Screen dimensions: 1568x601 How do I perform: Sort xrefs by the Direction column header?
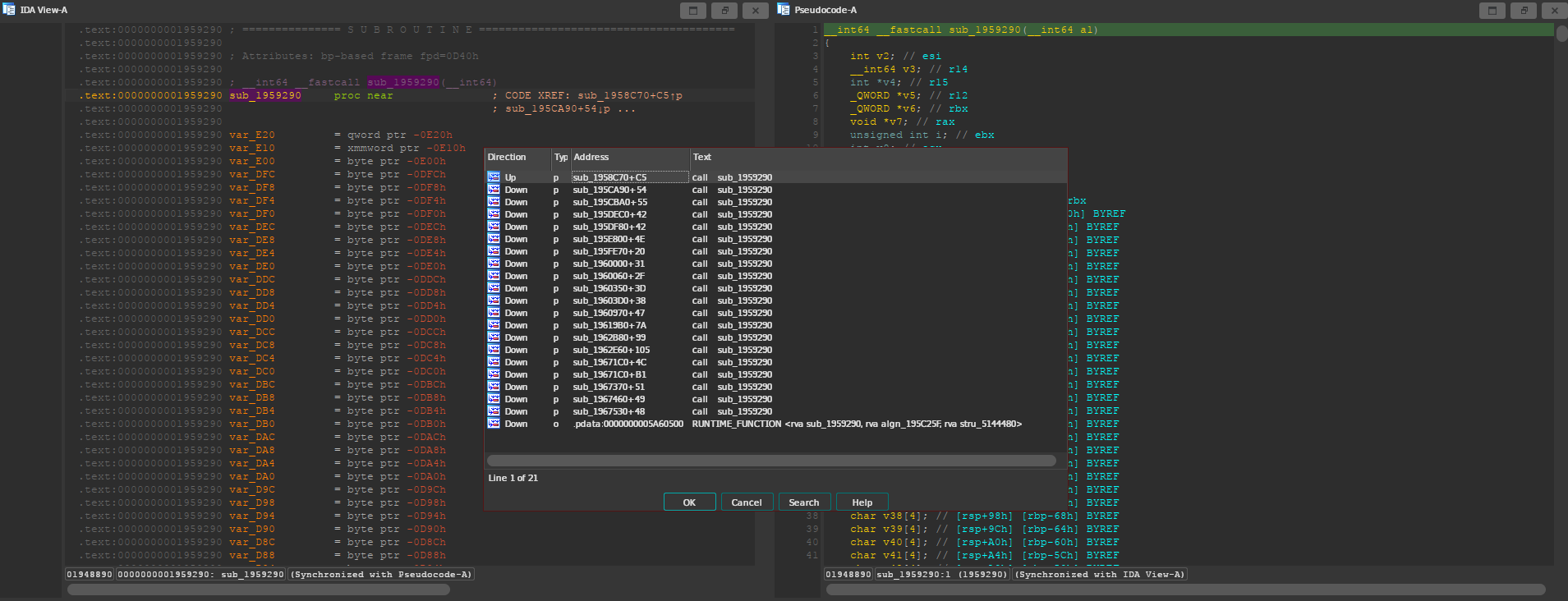coord(517,157)
